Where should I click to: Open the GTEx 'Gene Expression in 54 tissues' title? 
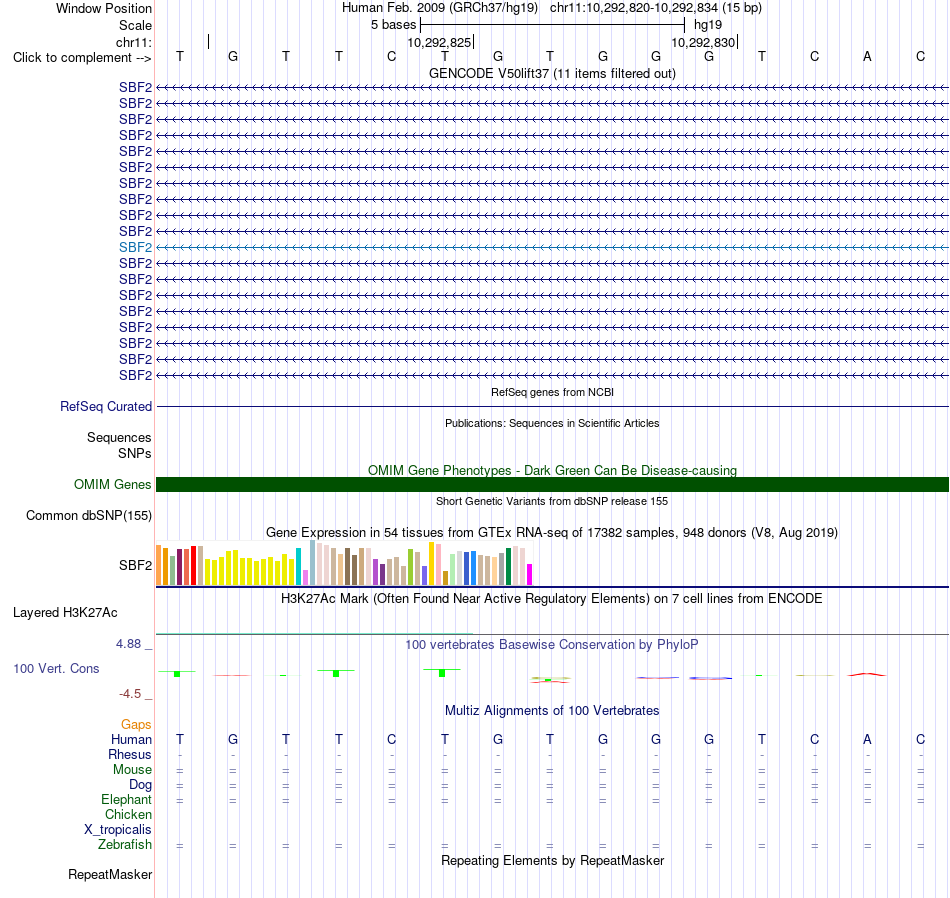pos(552,533)
